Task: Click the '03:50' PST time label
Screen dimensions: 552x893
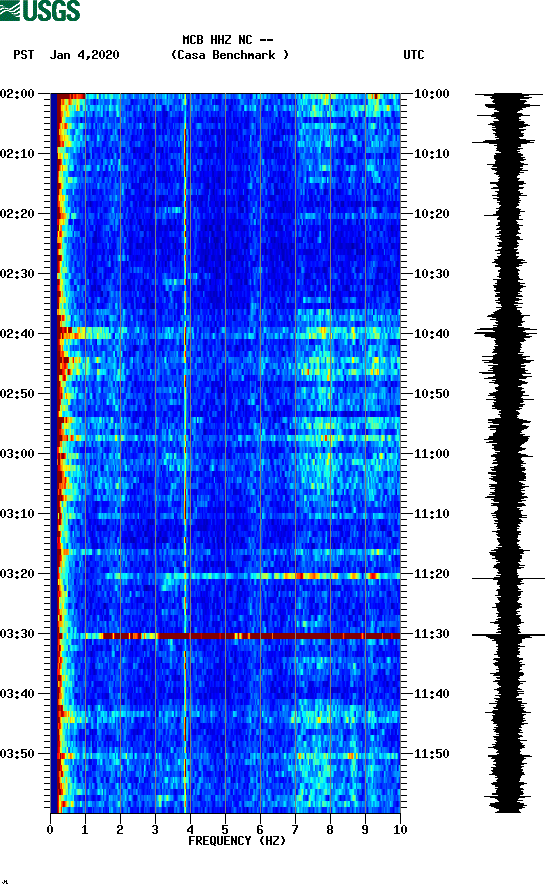Action: pos(17,753)
